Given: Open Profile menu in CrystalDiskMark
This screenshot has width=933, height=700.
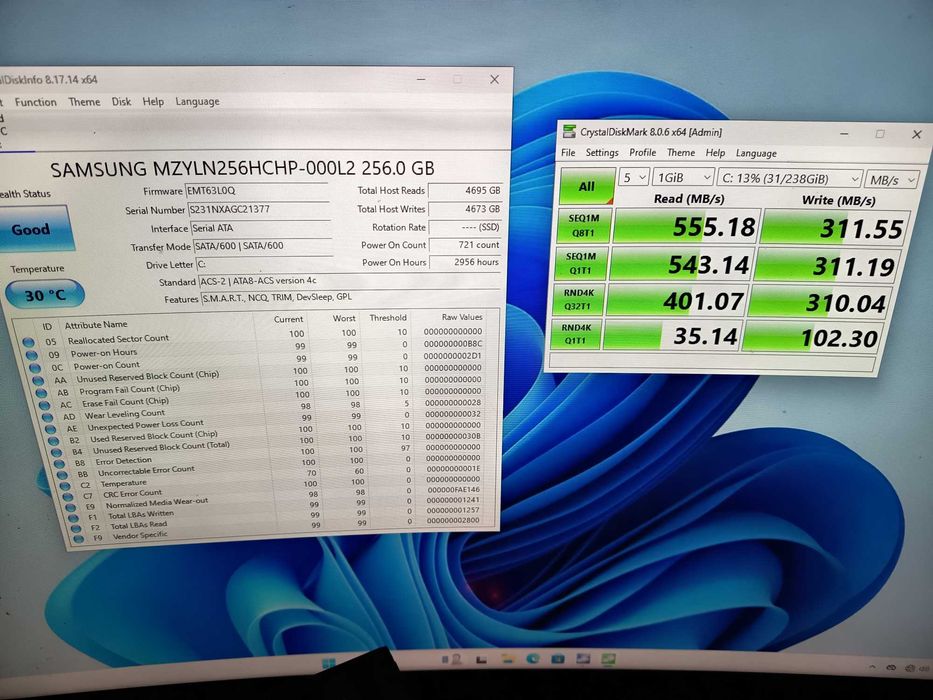Looking at the screenshot, I should (x=643, y=152).
